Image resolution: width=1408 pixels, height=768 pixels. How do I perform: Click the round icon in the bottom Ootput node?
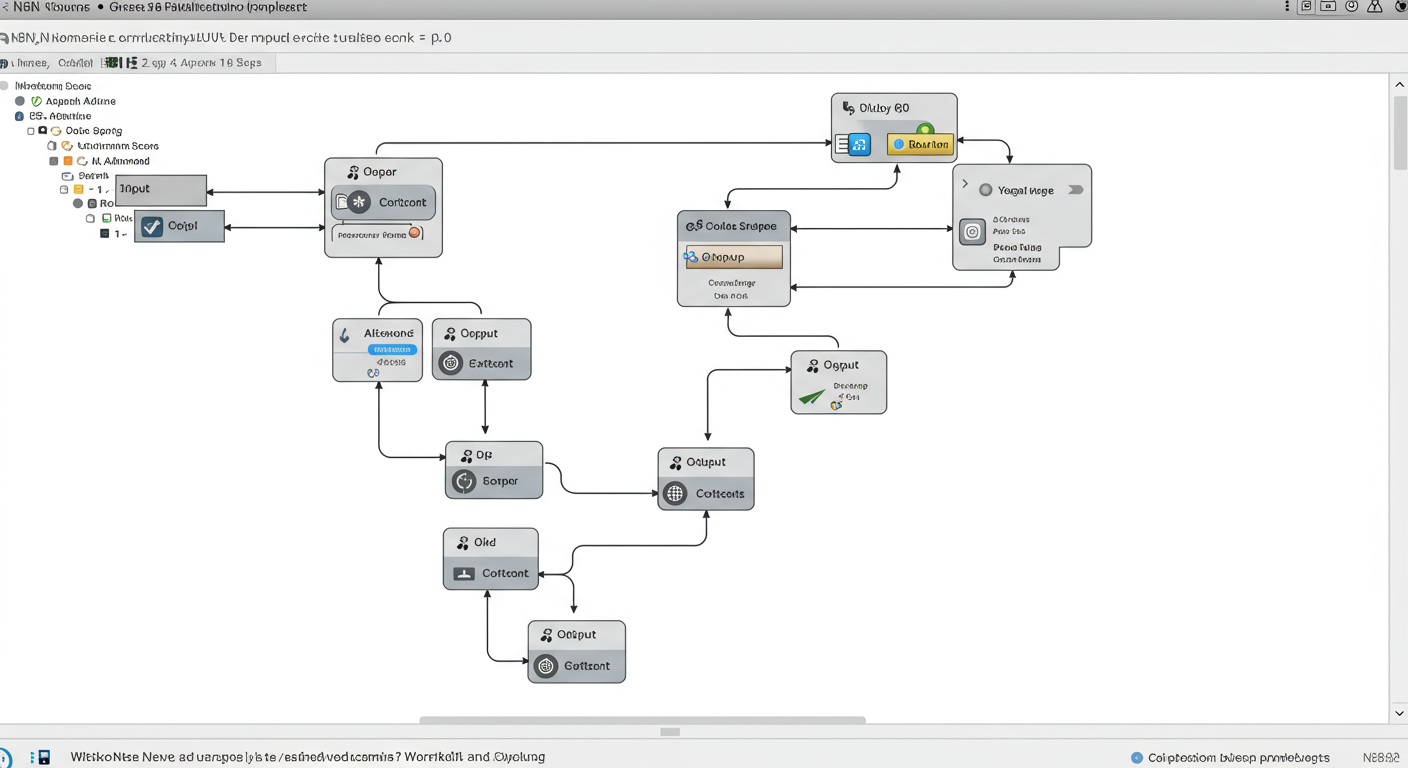546,666
